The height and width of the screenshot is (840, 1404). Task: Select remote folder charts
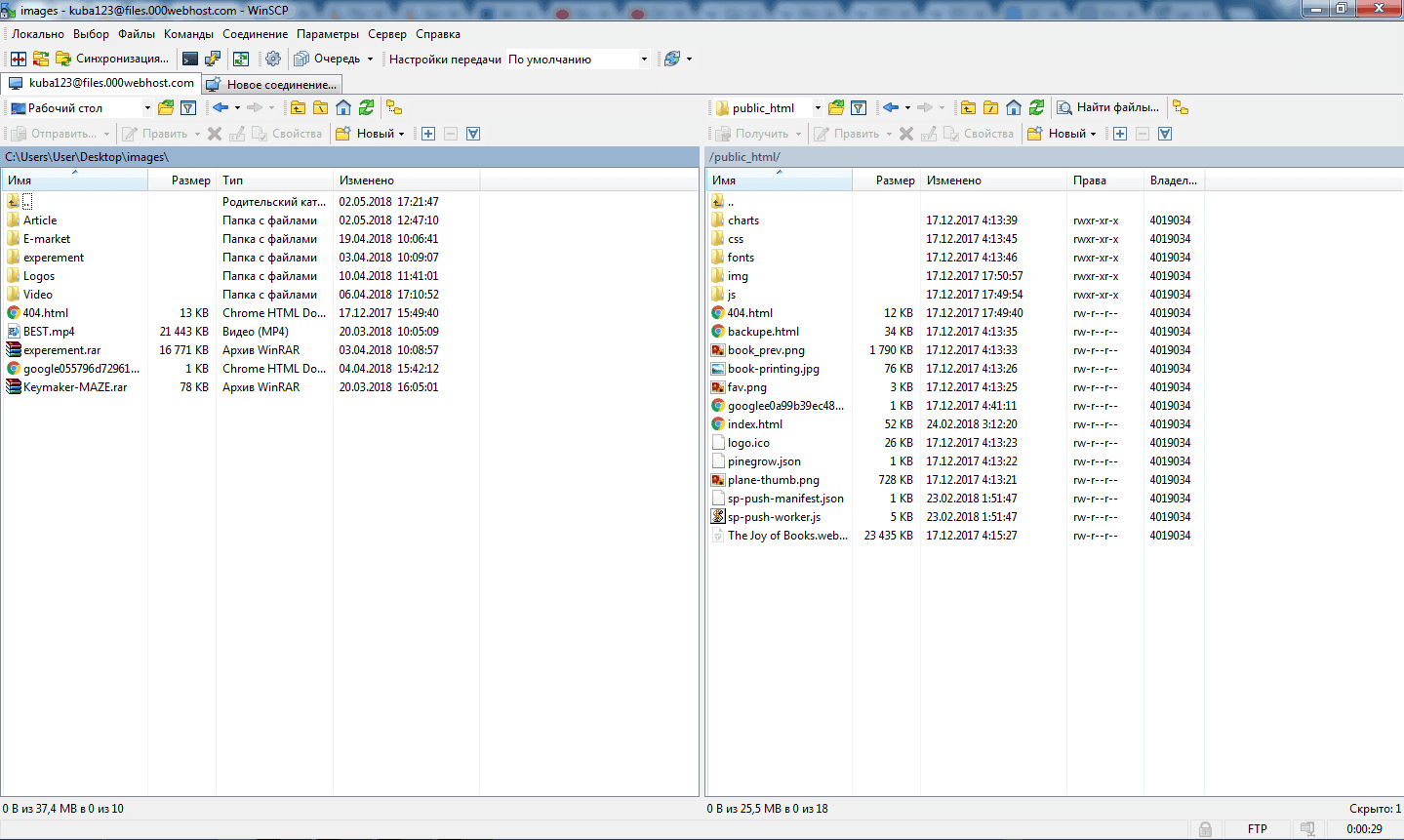(743, 220)
